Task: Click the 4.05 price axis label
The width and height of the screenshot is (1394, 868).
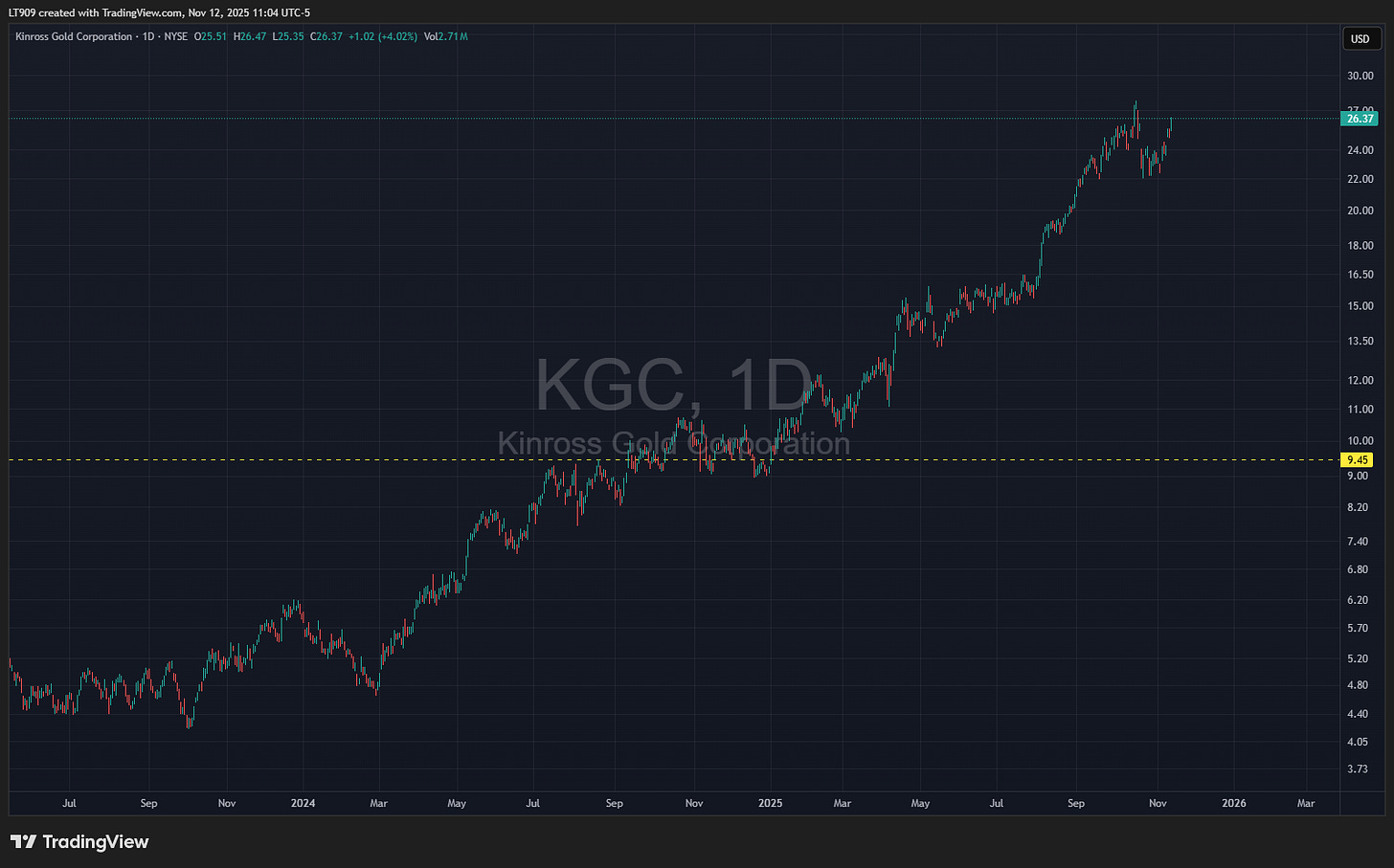Action: [1358, 742]
